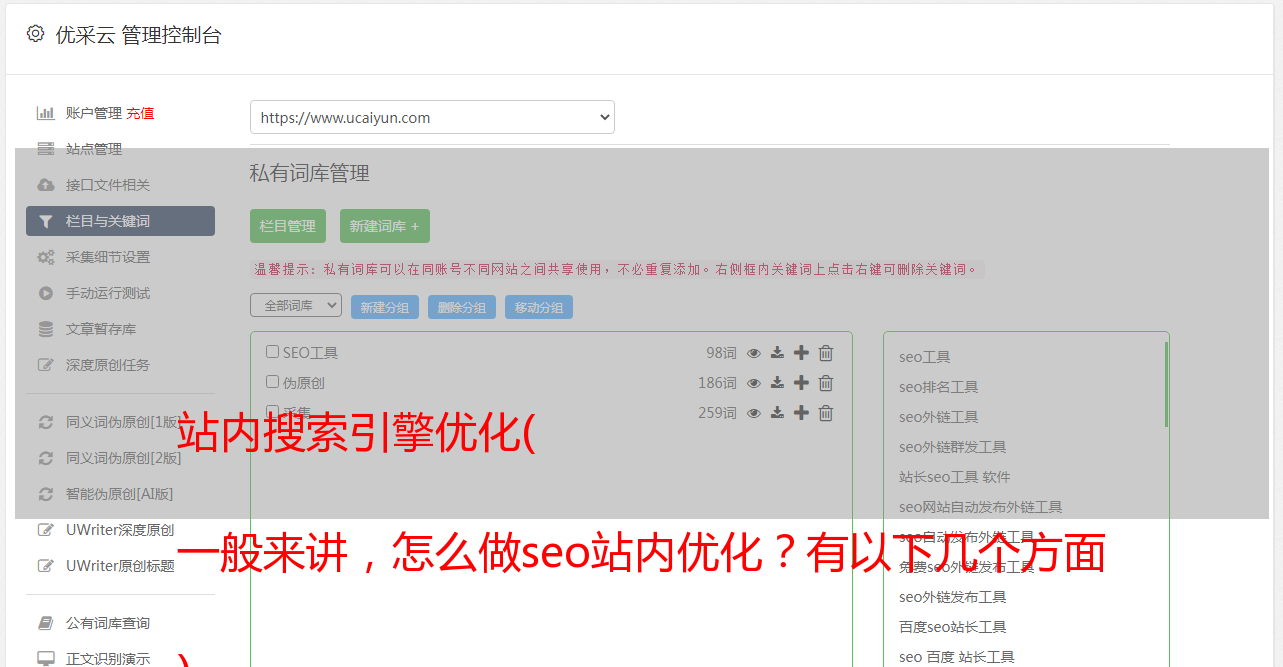Select keyword seo 百度 站长工具
Viewport: 1283px width, 667px height.
957,657
